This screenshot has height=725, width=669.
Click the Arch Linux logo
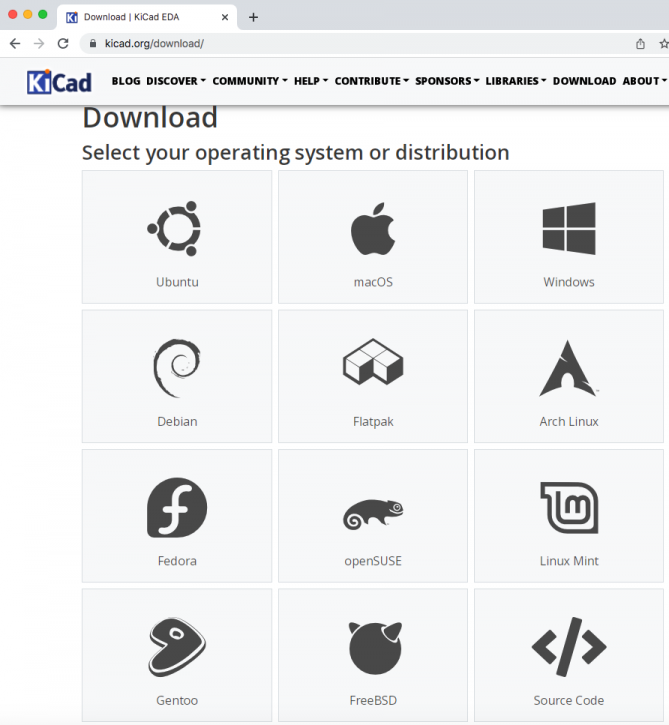coord(568,368)
